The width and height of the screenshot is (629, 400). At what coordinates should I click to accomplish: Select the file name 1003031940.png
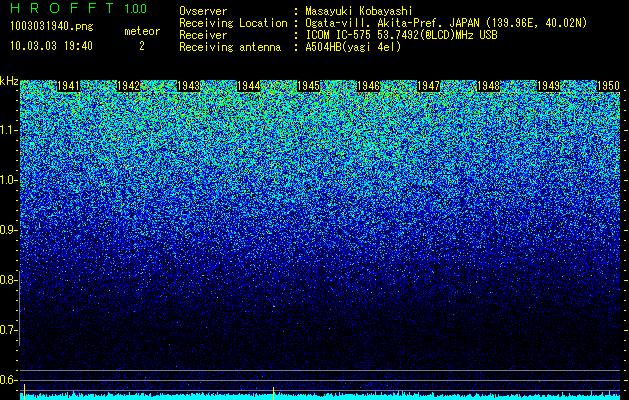point(52,26)
